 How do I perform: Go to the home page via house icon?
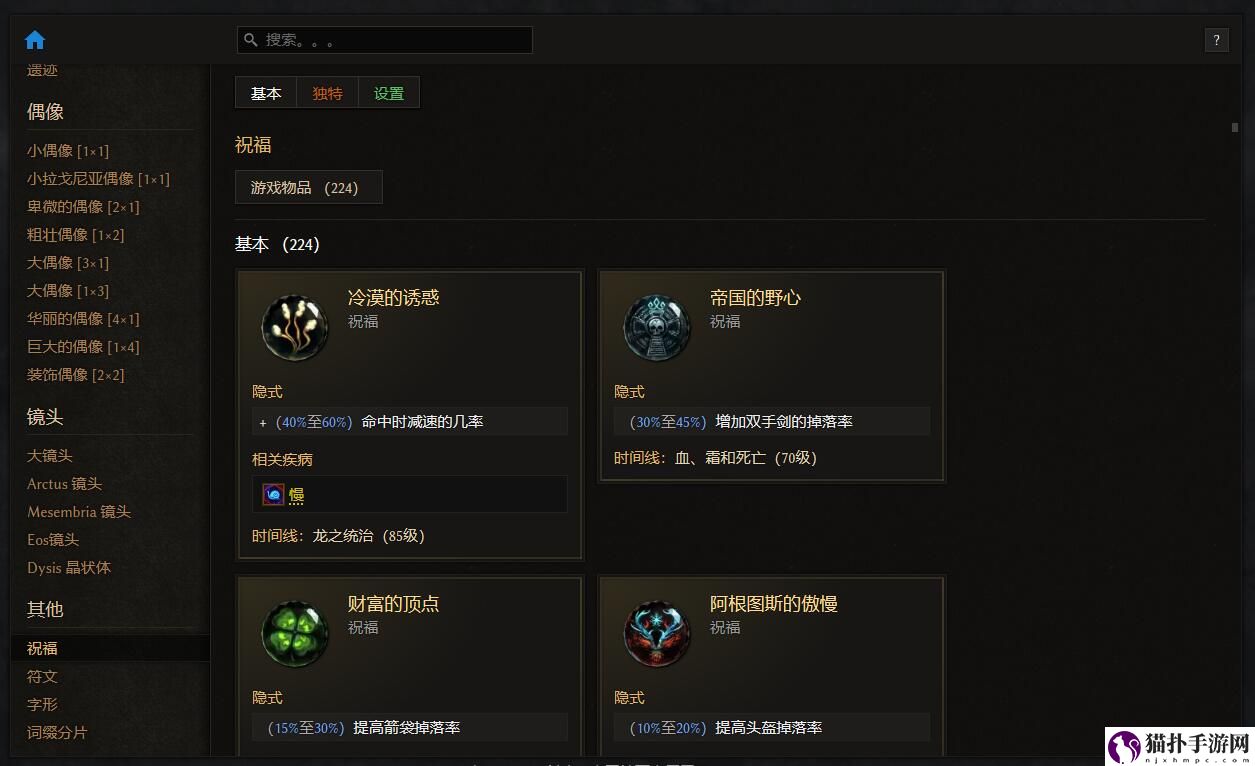[35, 40]
